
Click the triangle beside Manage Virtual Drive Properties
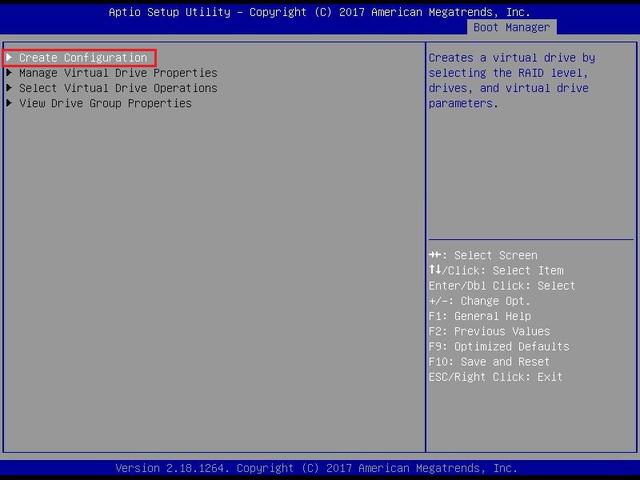pos(10,73)
